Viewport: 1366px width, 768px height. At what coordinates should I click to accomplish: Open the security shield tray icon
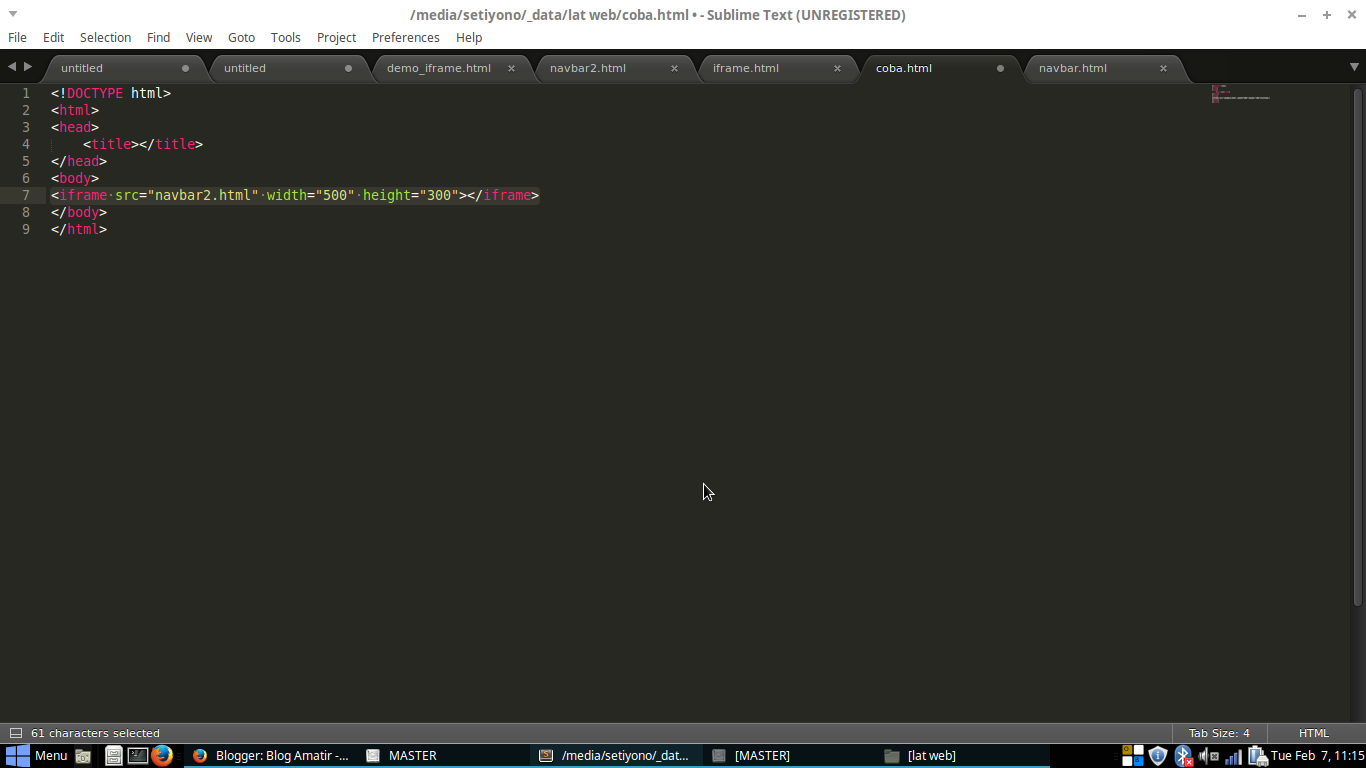click(1157, 755)
